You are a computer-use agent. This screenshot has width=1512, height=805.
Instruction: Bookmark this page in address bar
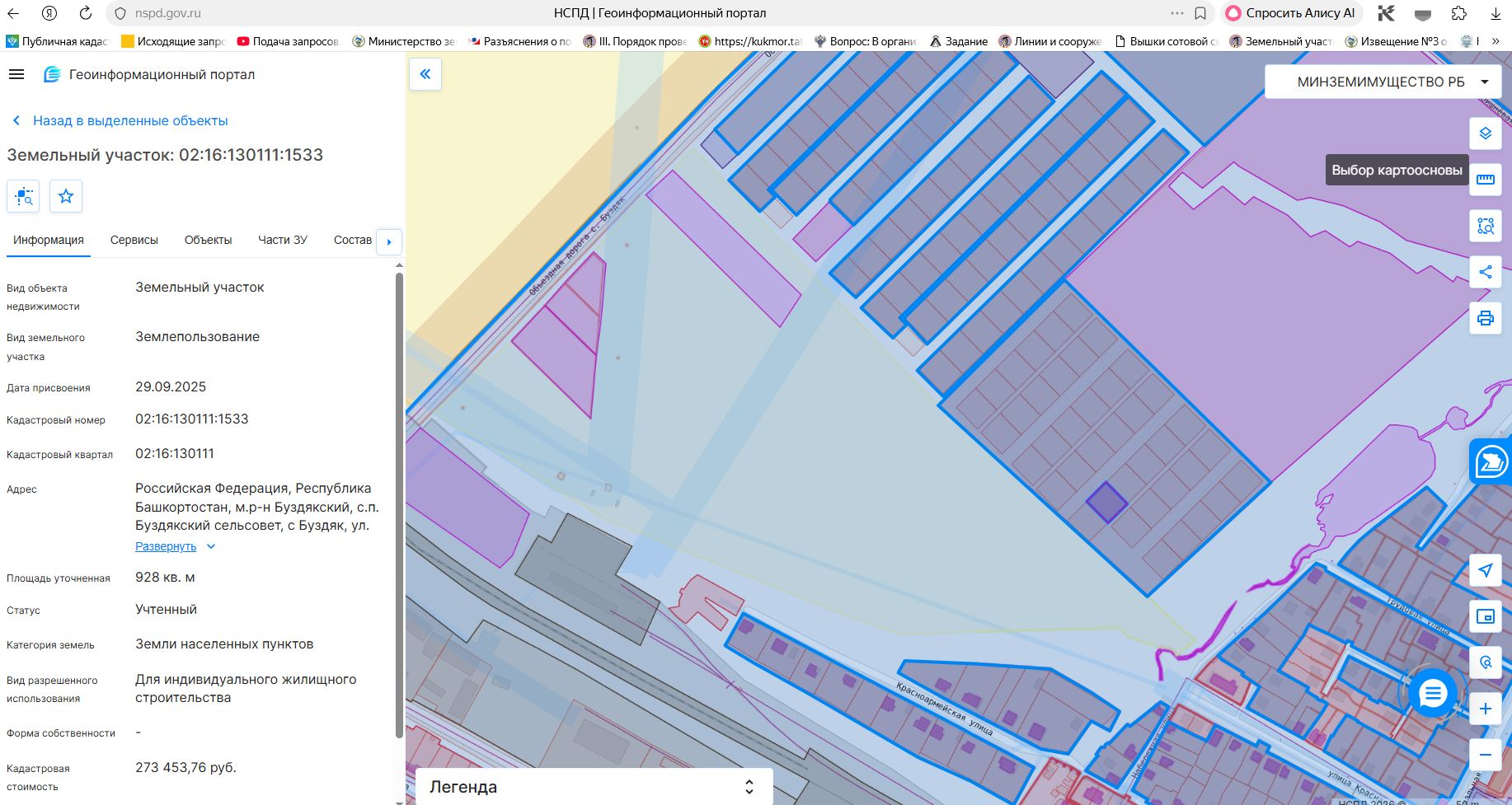(x=1200, y=13)
